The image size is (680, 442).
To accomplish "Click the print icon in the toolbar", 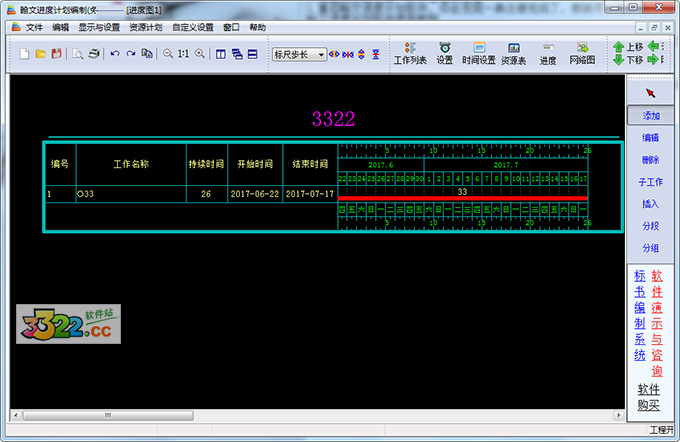I will [93, 53].
